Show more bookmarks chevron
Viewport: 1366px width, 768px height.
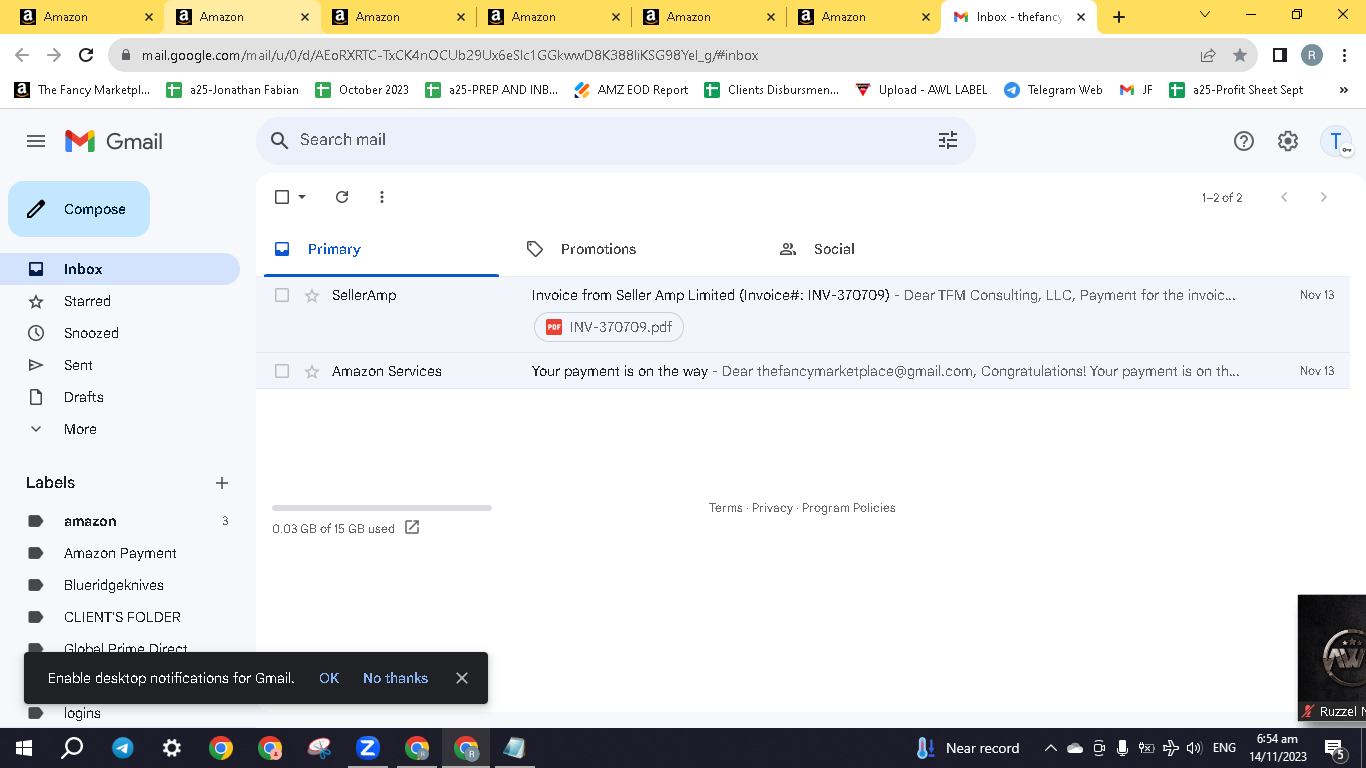(1344, 90)
